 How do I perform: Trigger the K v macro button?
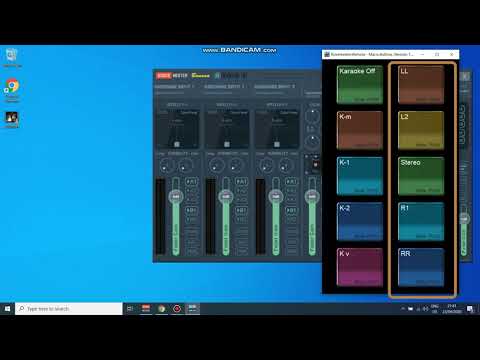click(360, 267)
